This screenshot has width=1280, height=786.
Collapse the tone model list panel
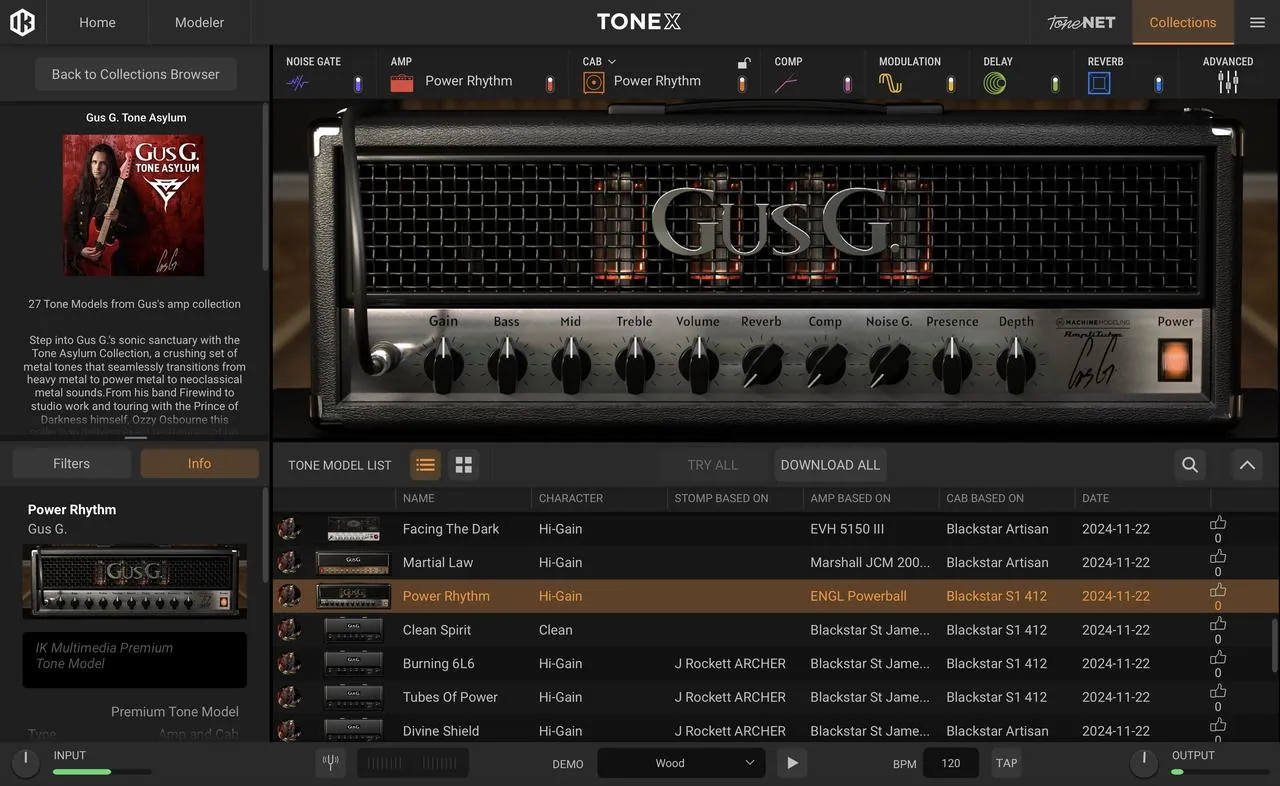(x=1247, y=465)
